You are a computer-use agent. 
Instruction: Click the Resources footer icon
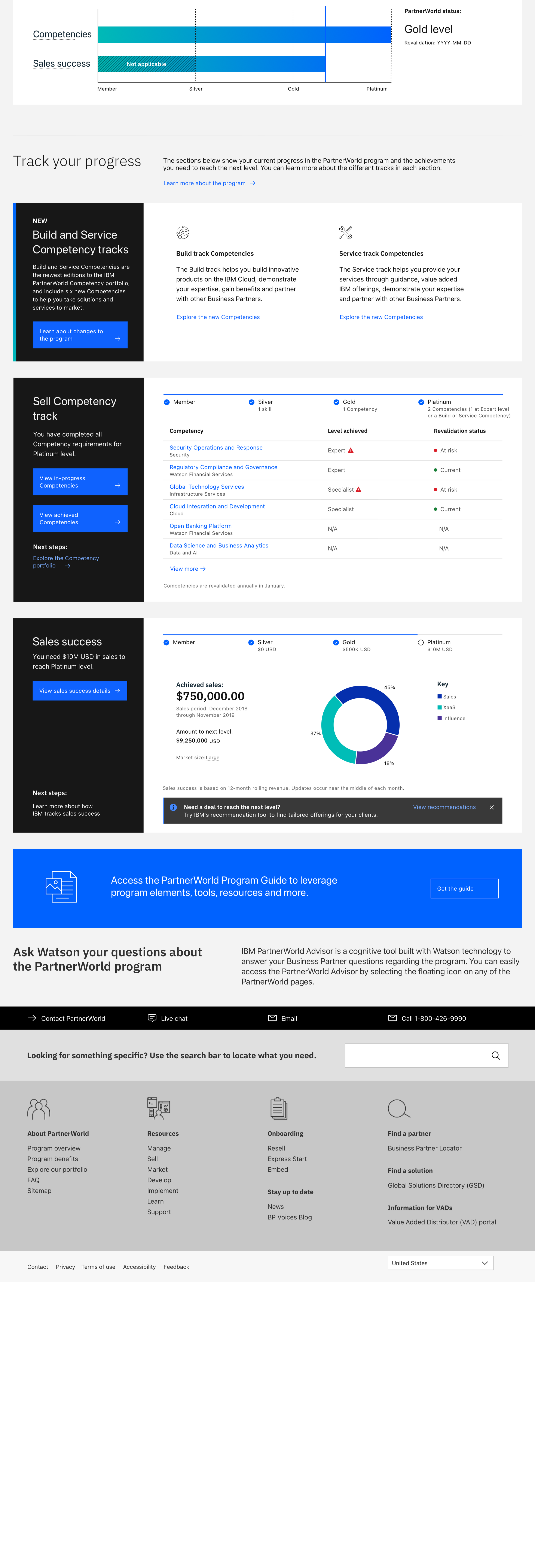[x=159, y=1108]
